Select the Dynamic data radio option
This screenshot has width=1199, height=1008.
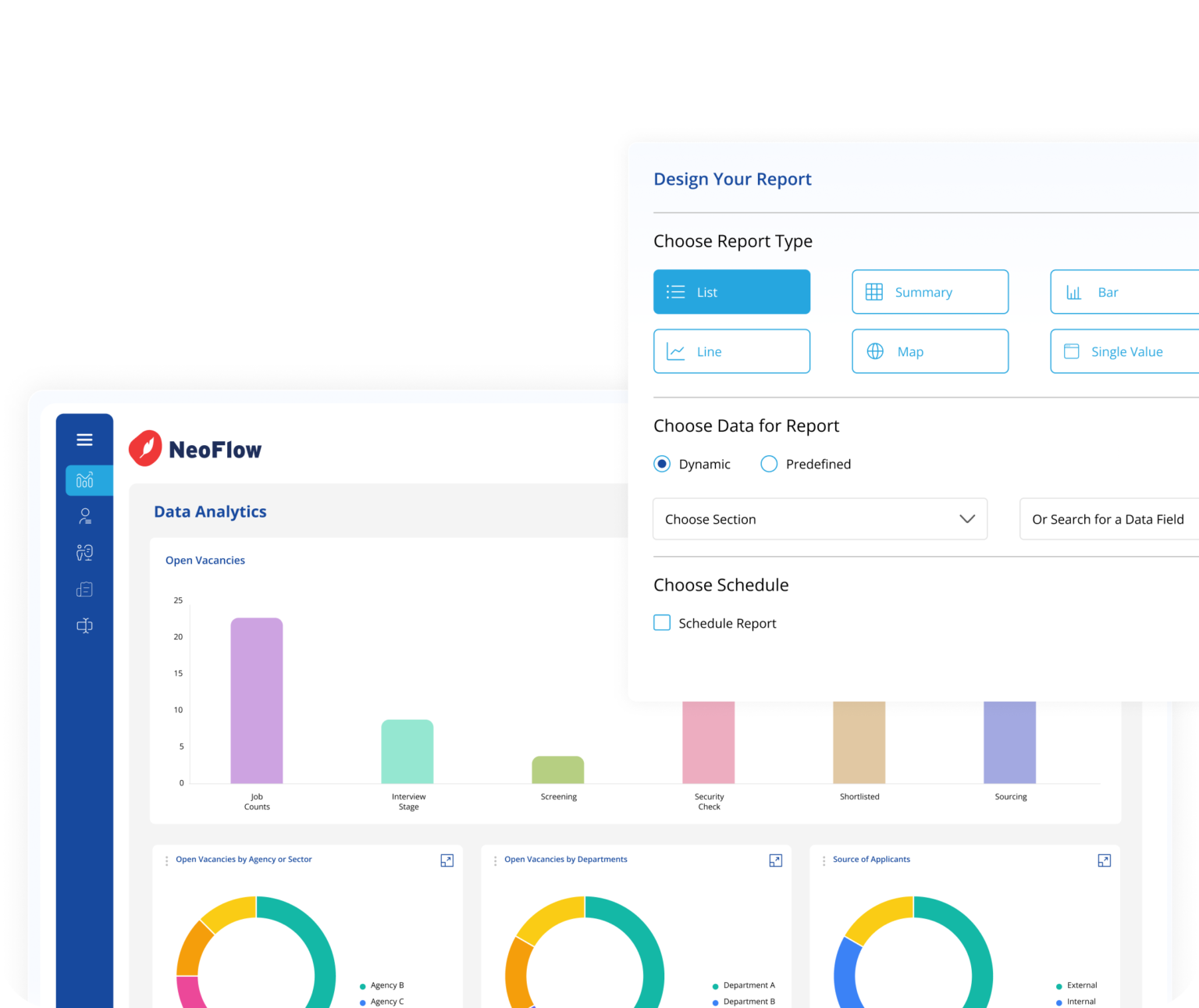pos(662,464)
